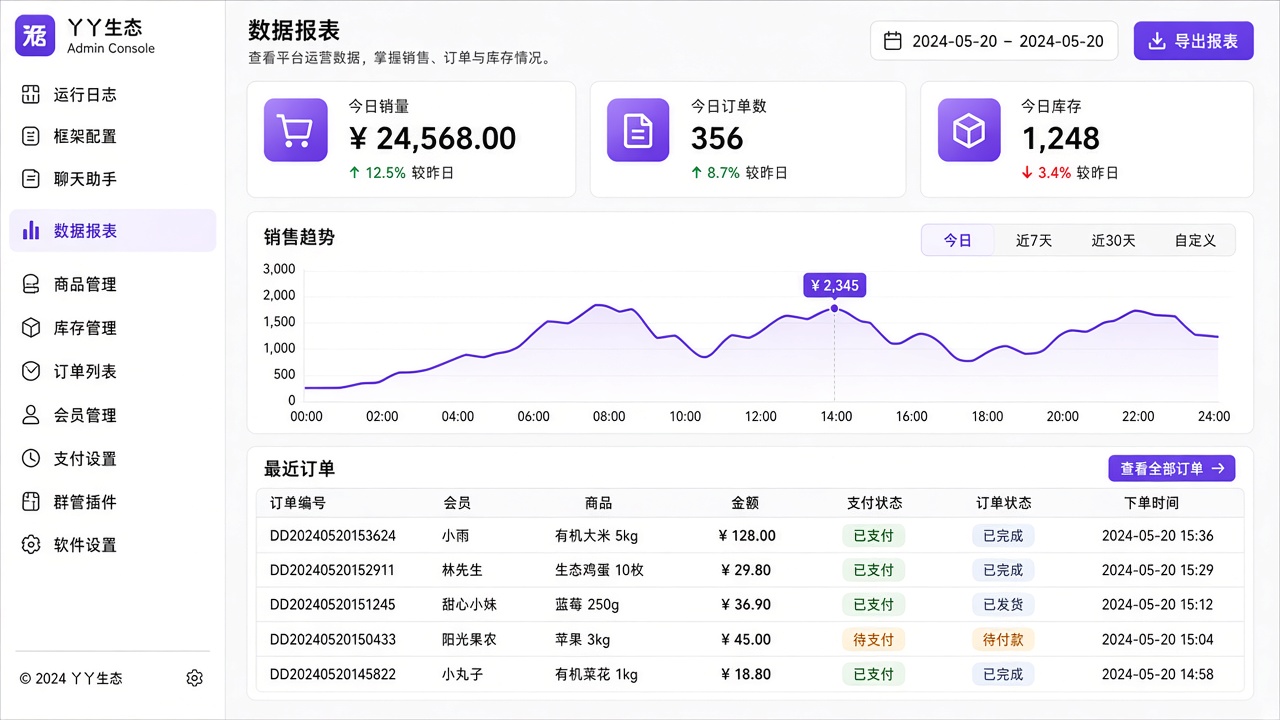The image size is (1280, 720).
Task: Click product 有机大米 5kg
Action: [x=596, y=536]
